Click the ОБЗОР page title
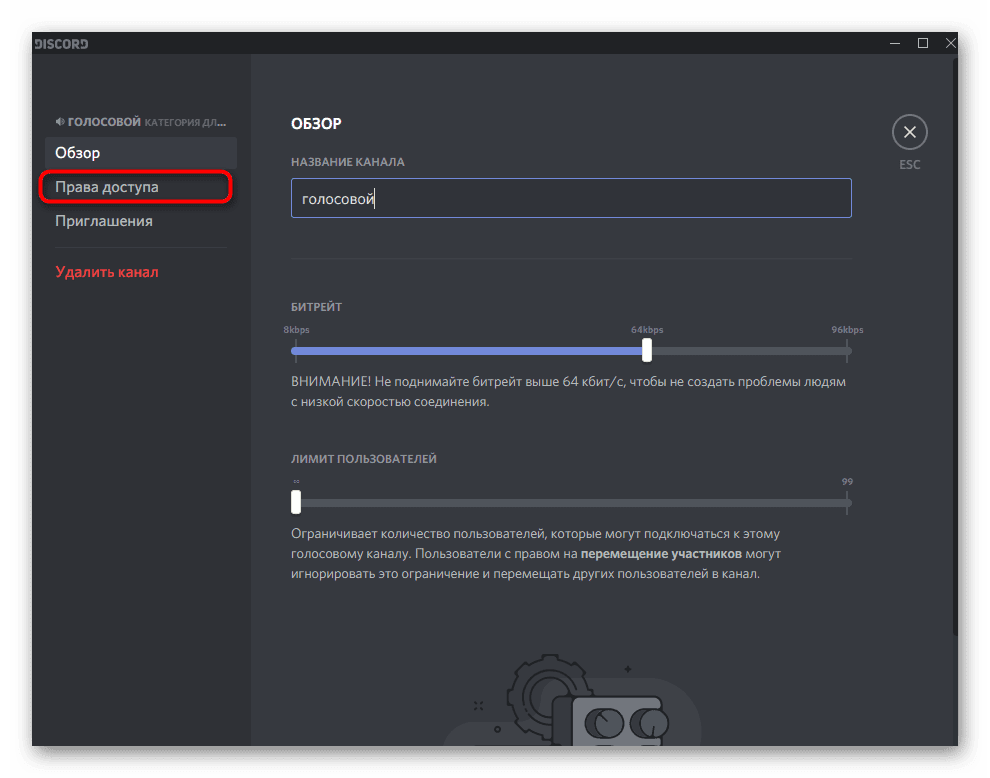The image size is (990, 778). [316, 124]
